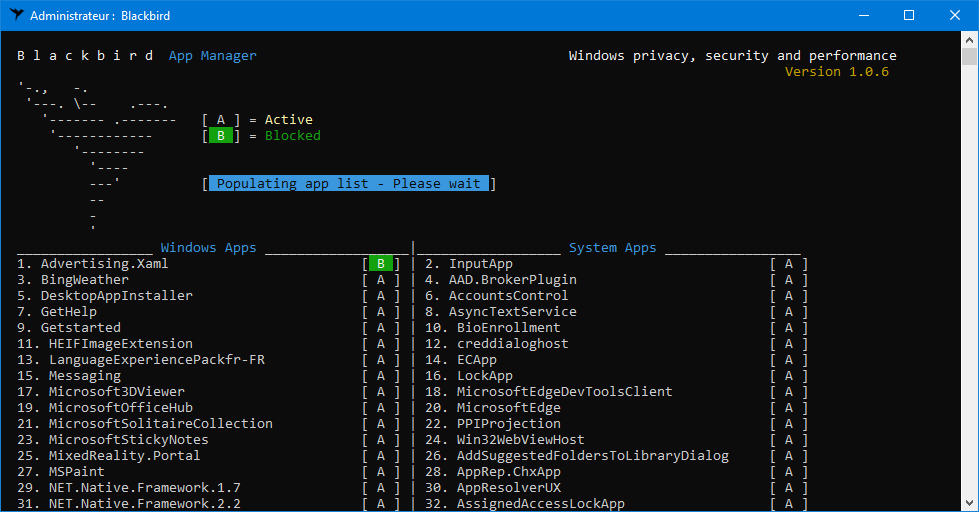Select the '3. BingWeather' entry
979x512 pixels.
[73, 280]
